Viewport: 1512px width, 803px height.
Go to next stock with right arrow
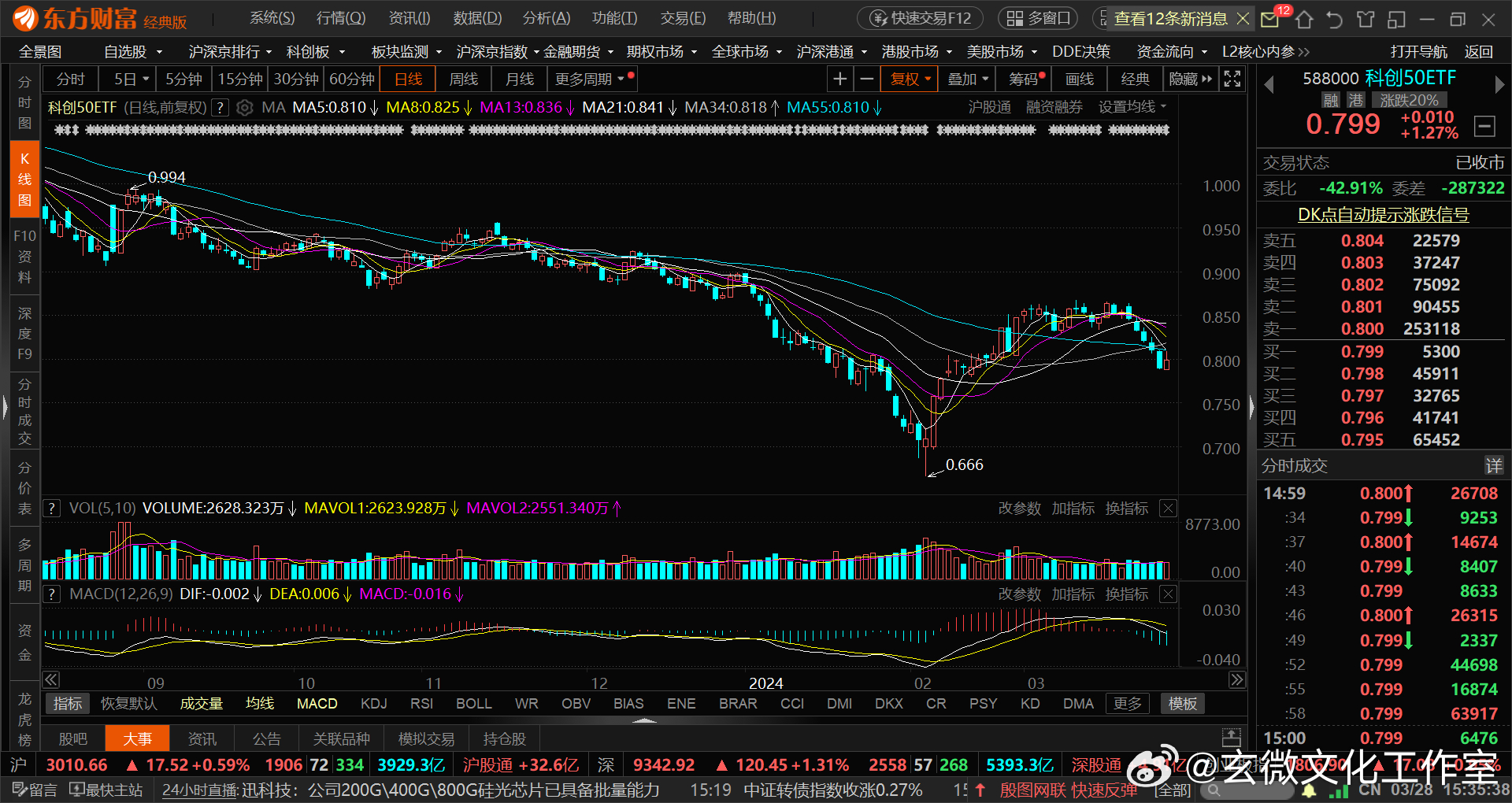(1499, 83)
